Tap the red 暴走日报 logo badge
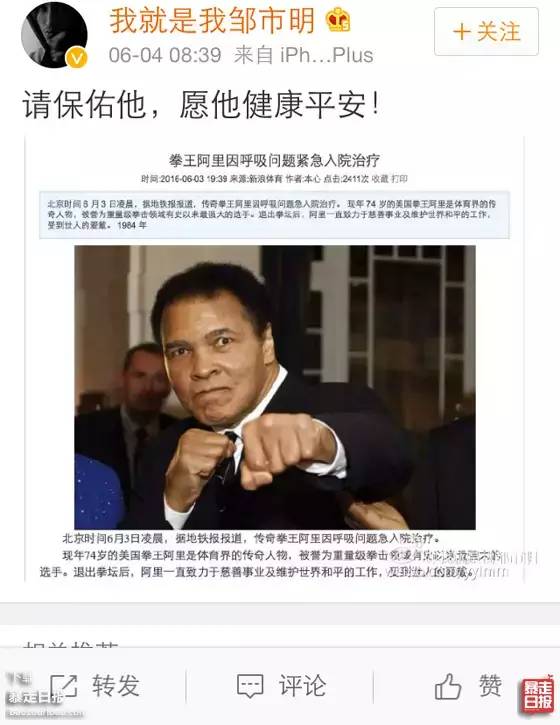This screenshot has width=560, height=725. (538, 695)
